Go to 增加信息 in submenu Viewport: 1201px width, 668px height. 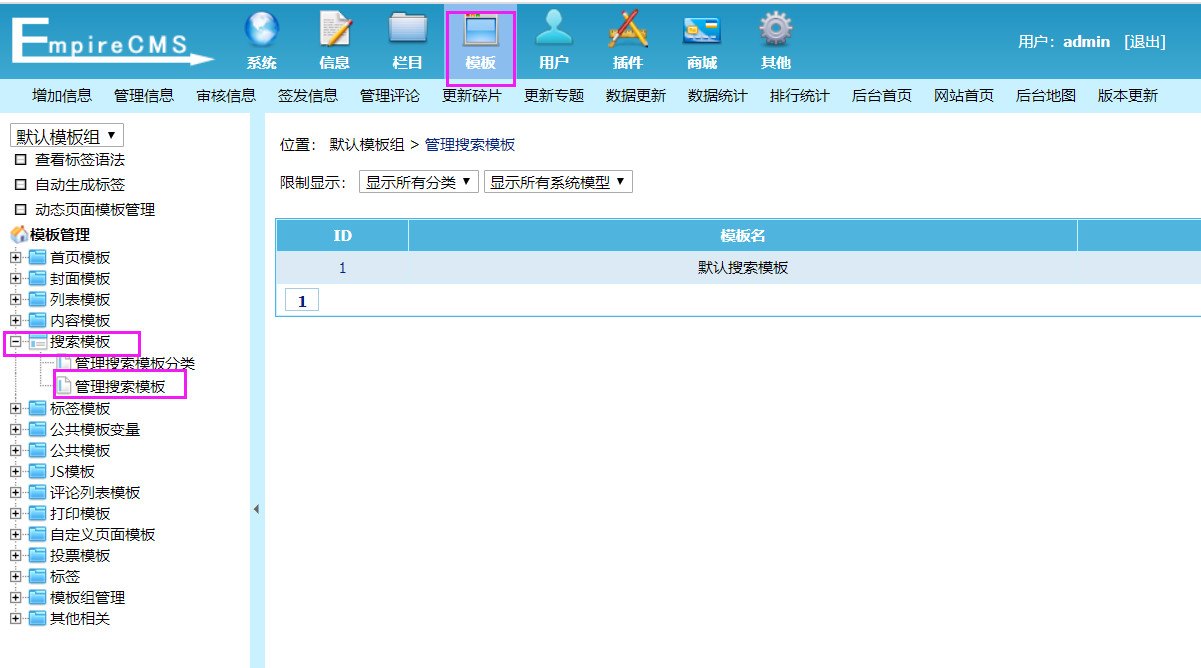[x=62, y=96]
